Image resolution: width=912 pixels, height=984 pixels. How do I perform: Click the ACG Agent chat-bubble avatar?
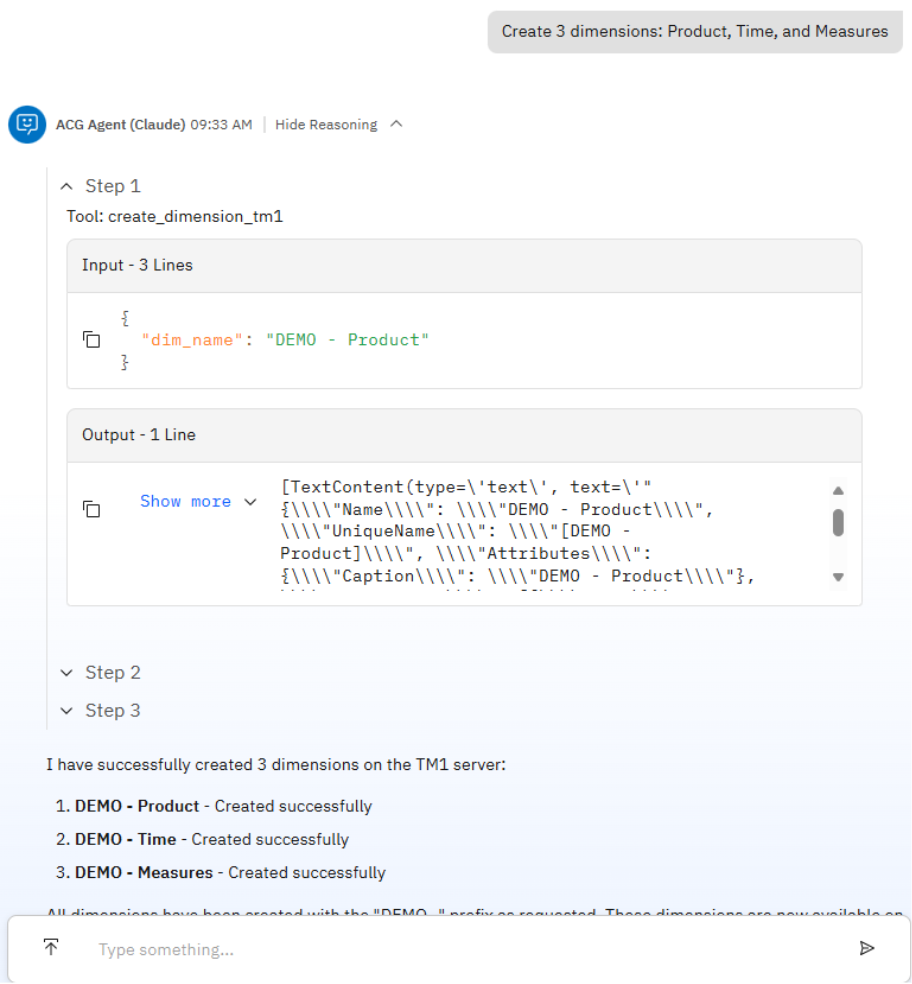click(27, 124)
